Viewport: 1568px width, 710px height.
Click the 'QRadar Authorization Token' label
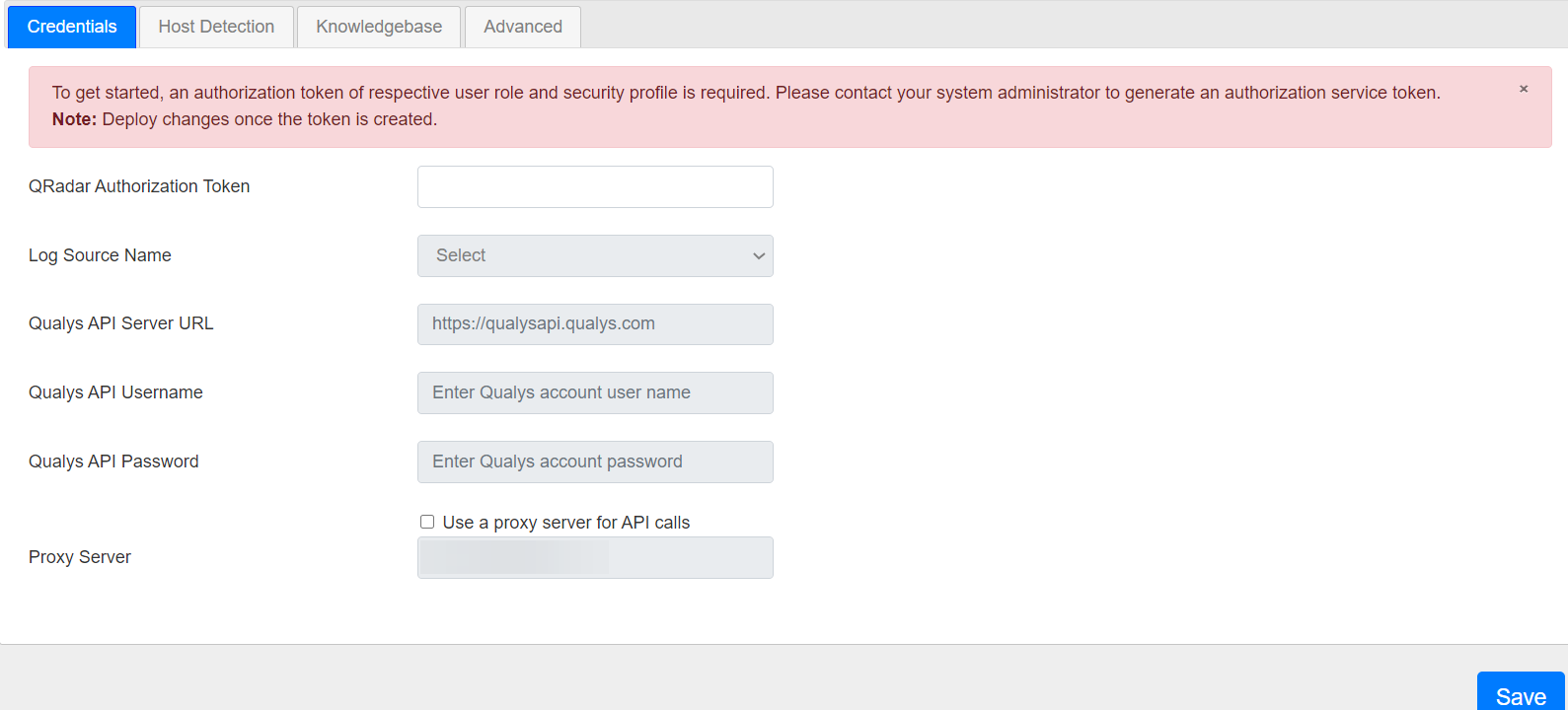click(x=139, y=186)
